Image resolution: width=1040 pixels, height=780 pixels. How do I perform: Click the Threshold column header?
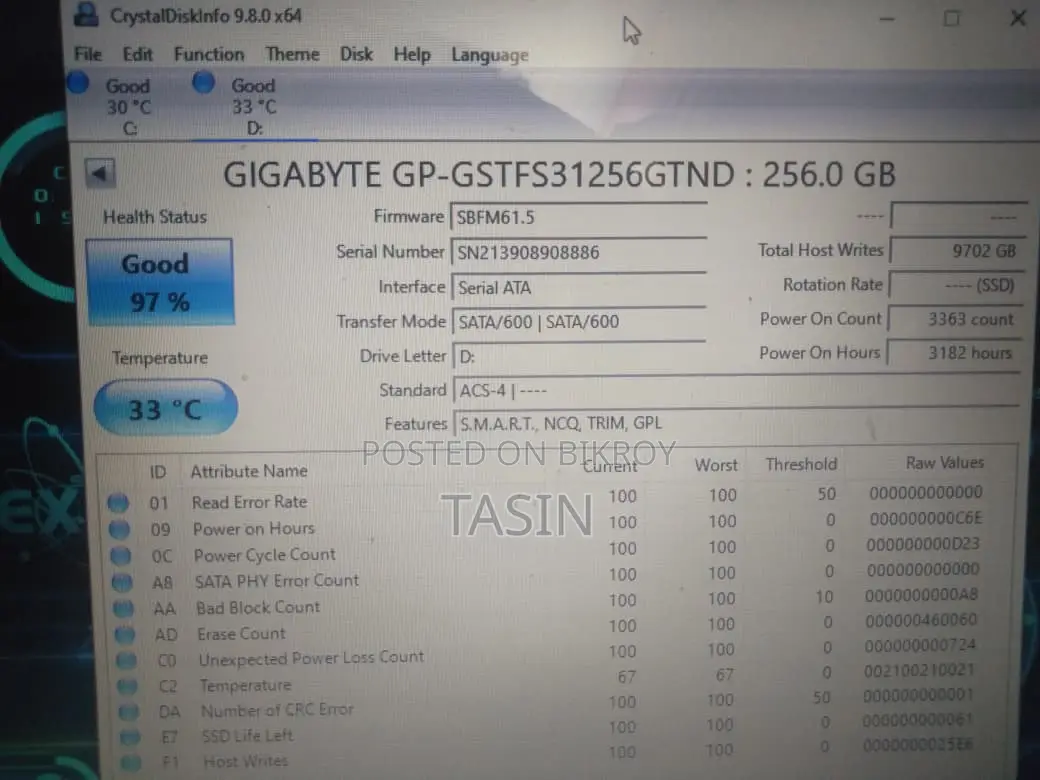tap(801, 464)
